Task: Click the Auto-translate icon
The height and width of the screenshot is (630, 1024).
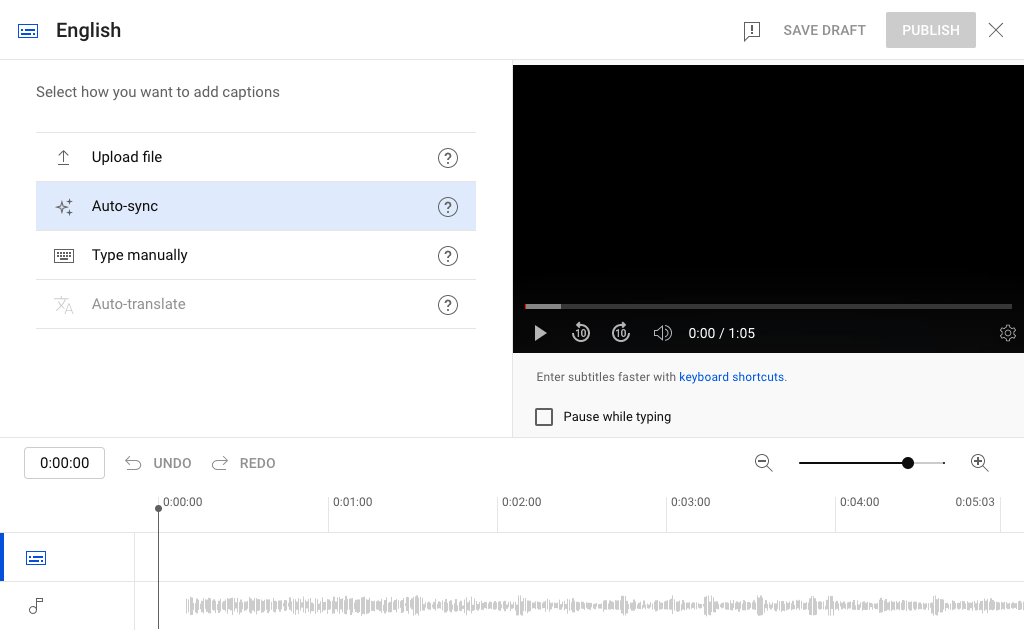Action: point(63,304)
